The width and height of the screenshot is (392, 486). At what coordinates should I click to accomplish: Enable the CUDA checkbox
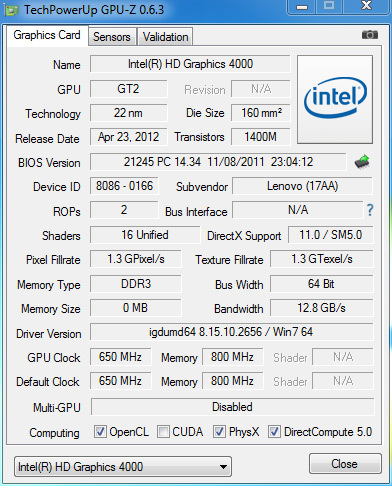tap(163, 432)
